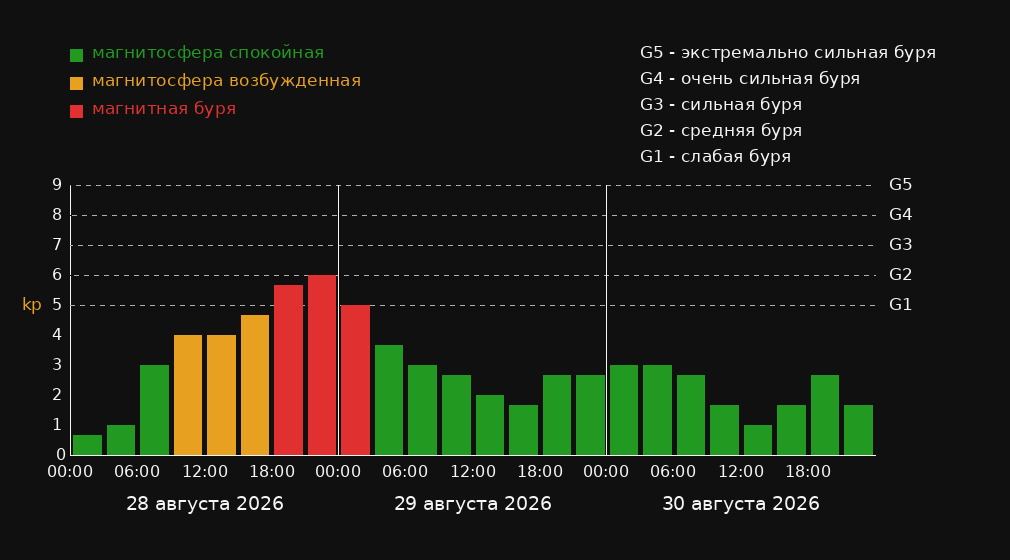Click the '30 августа 2026' date label
The height and width of the screenshot is (560, 1010).
(741, 504)
